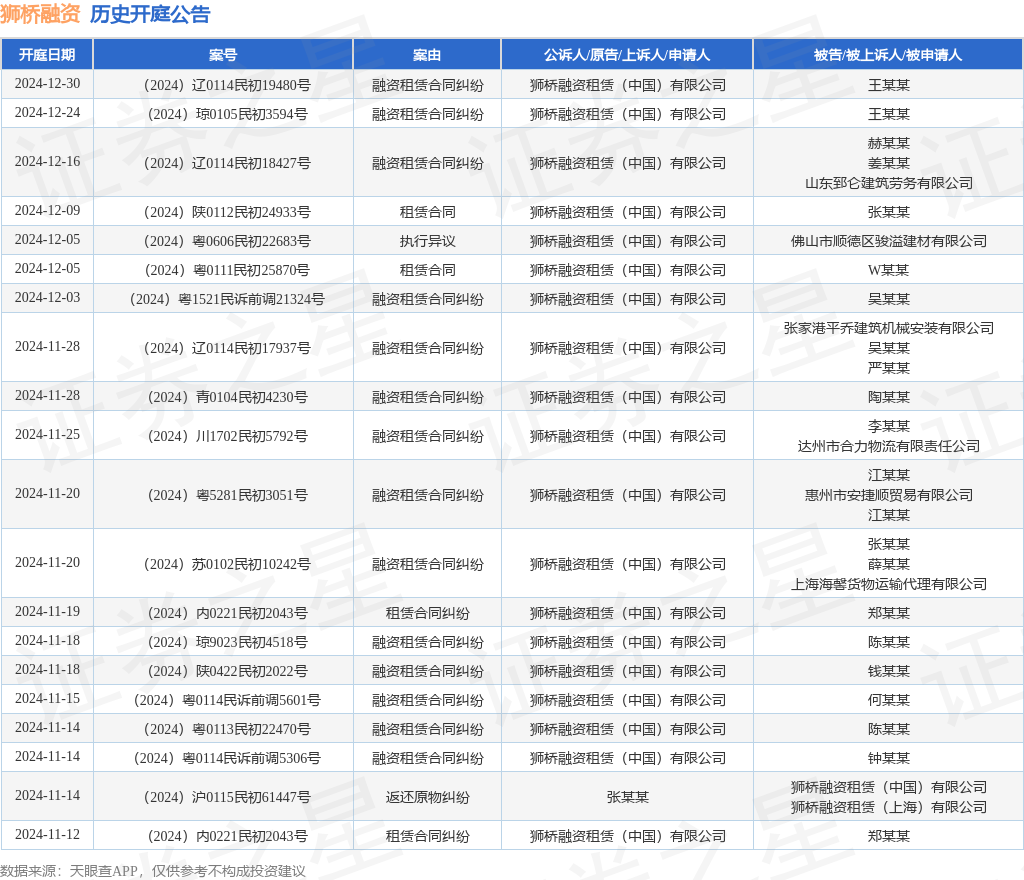The width and height of the screenshot is (1024, 880).
Task: Click the 案号 column header
Action: pos(223,55)
